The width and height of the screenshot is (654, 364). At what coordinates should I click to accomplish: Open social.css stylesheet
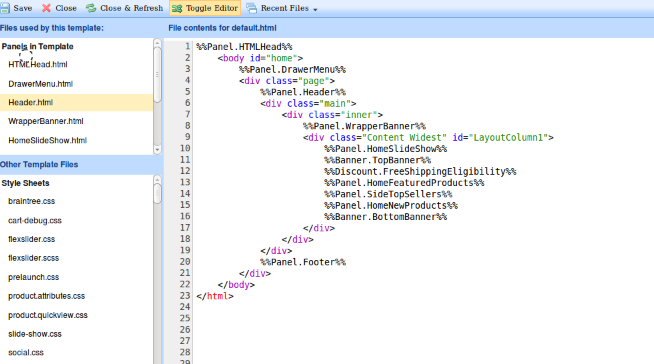point(26,352)
